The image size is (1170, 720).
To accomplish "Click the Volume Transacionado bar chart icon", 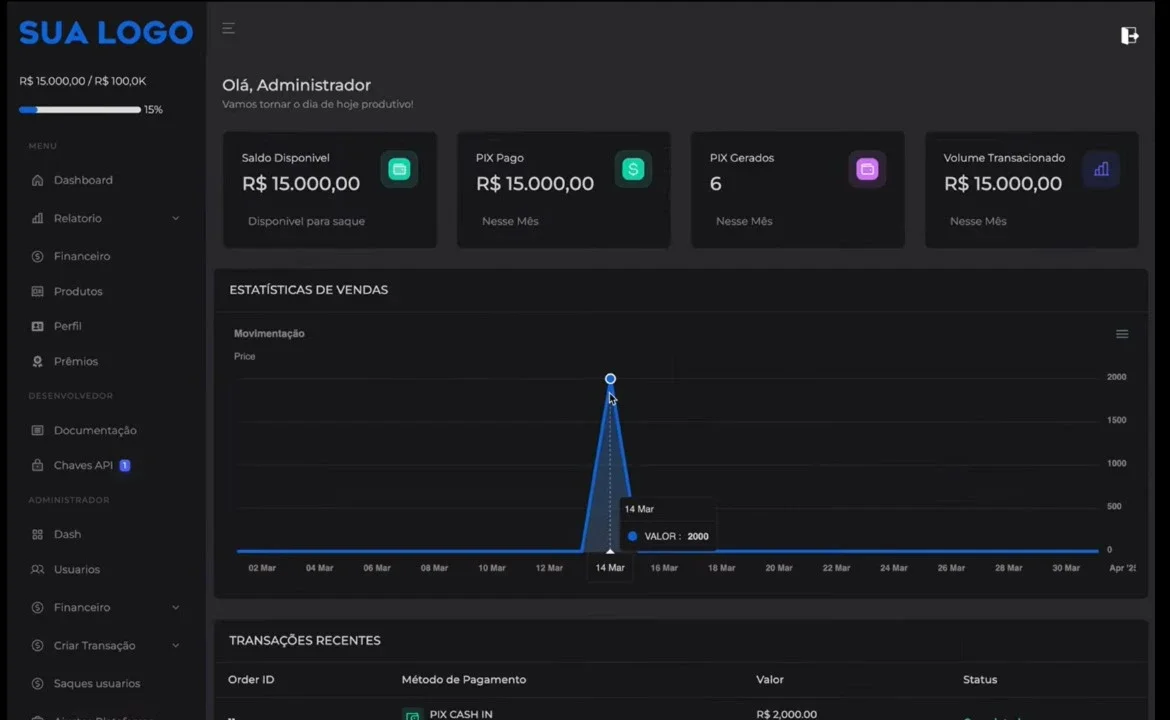I will [x=1101, y=169].
